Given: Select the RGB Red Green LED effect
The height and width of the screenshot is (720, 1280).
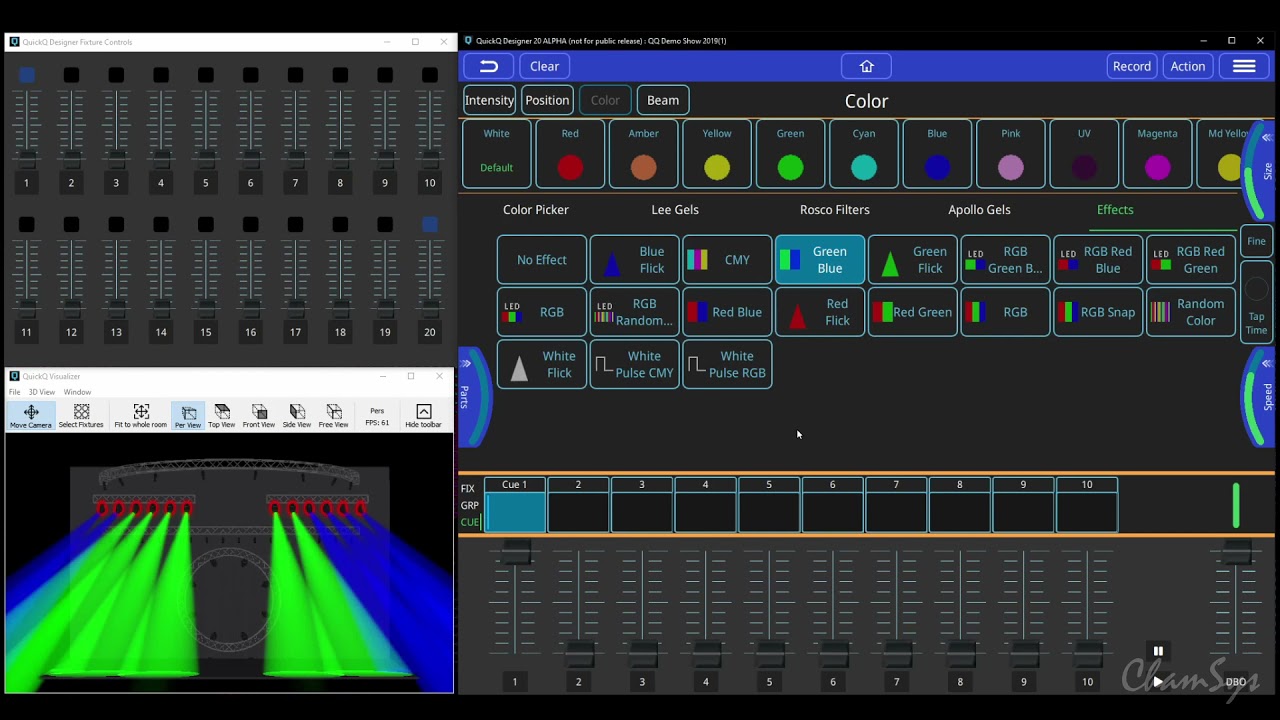Looking at the screenshot, I should pos(1192,260).
